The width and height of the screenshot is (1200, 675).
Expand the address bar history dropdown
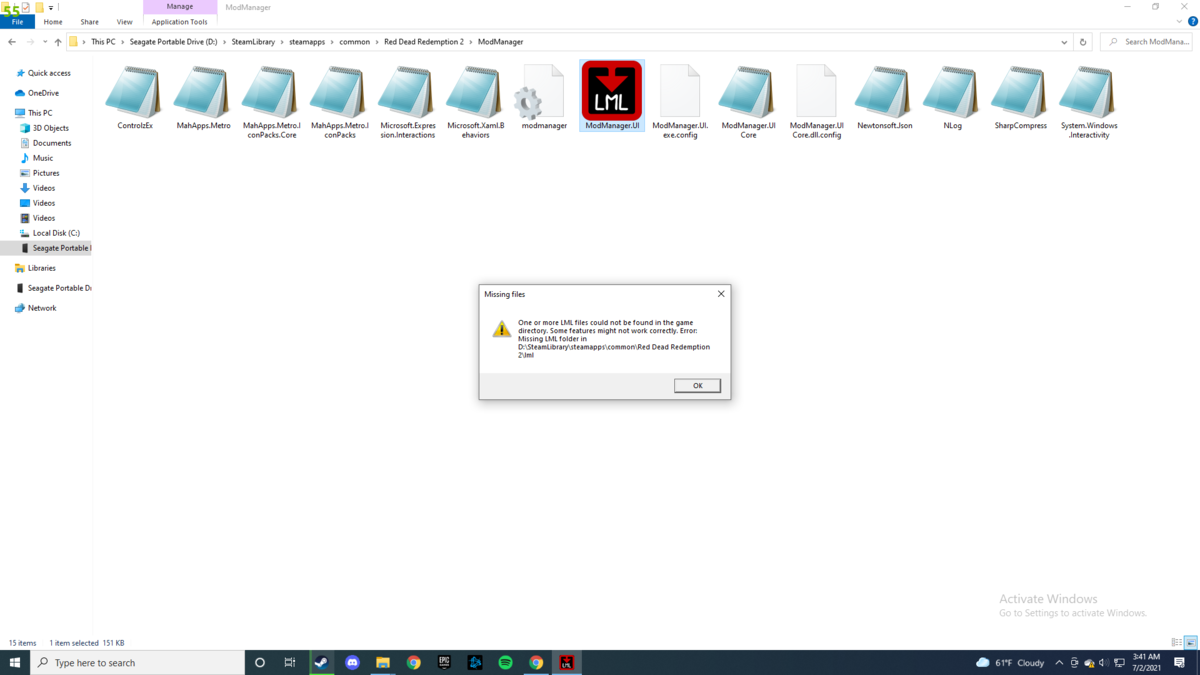tap(1064, 42)
